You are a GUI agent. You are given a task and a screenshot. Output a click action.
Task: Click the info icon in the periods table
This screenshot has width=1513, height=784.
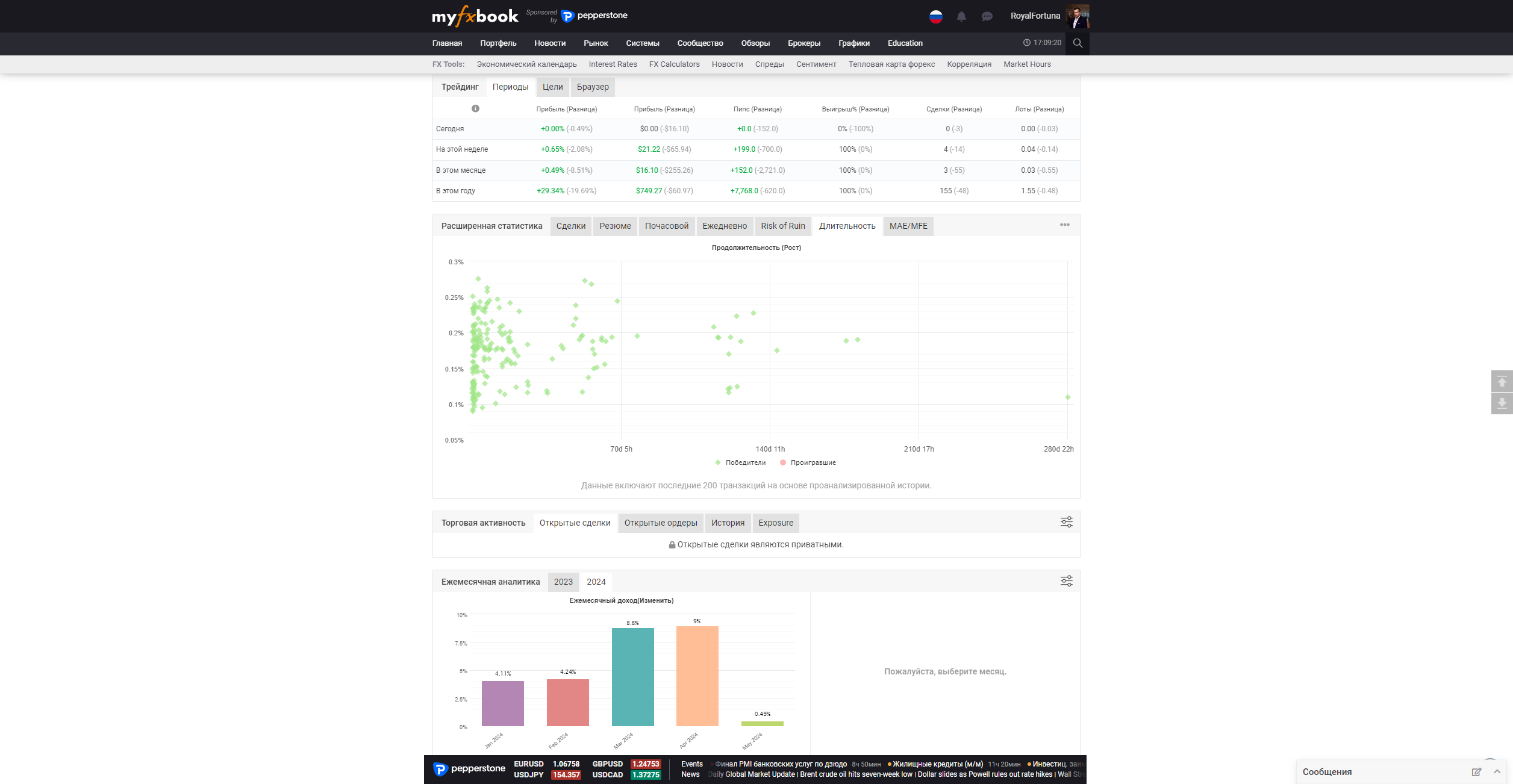[475, 109]
